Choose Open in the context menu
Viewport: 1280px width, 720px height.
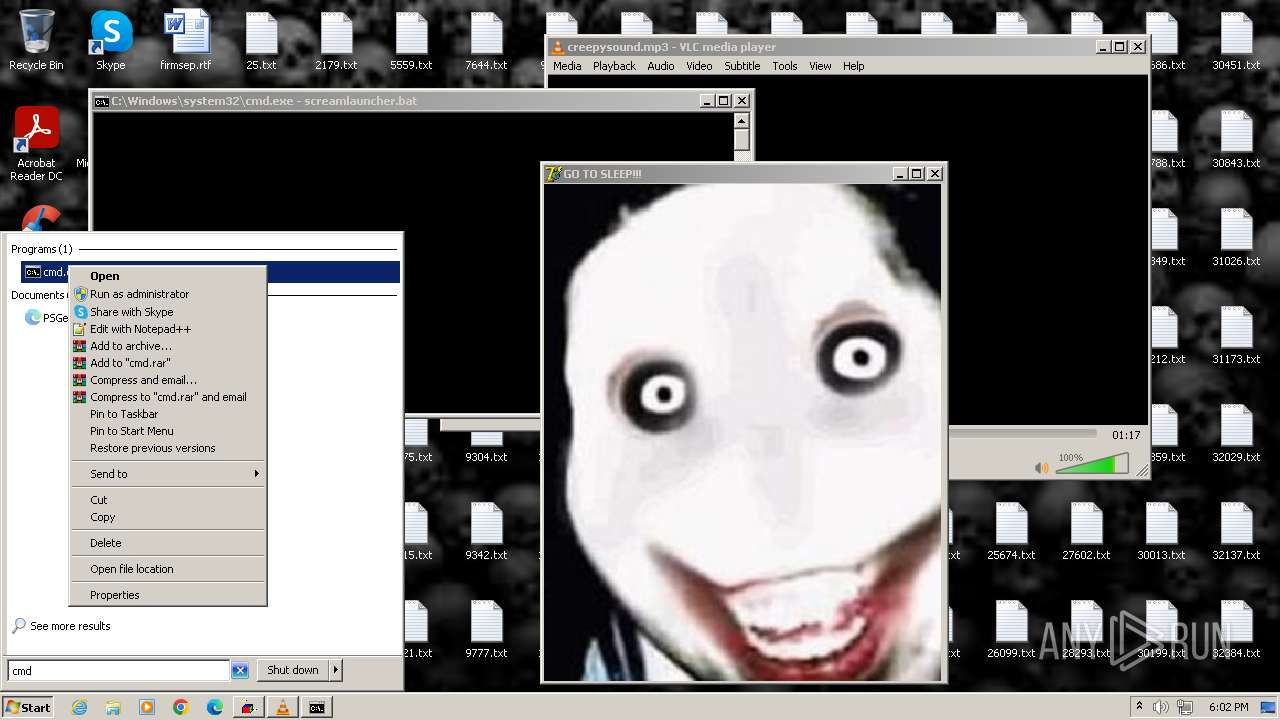(167, 276)
